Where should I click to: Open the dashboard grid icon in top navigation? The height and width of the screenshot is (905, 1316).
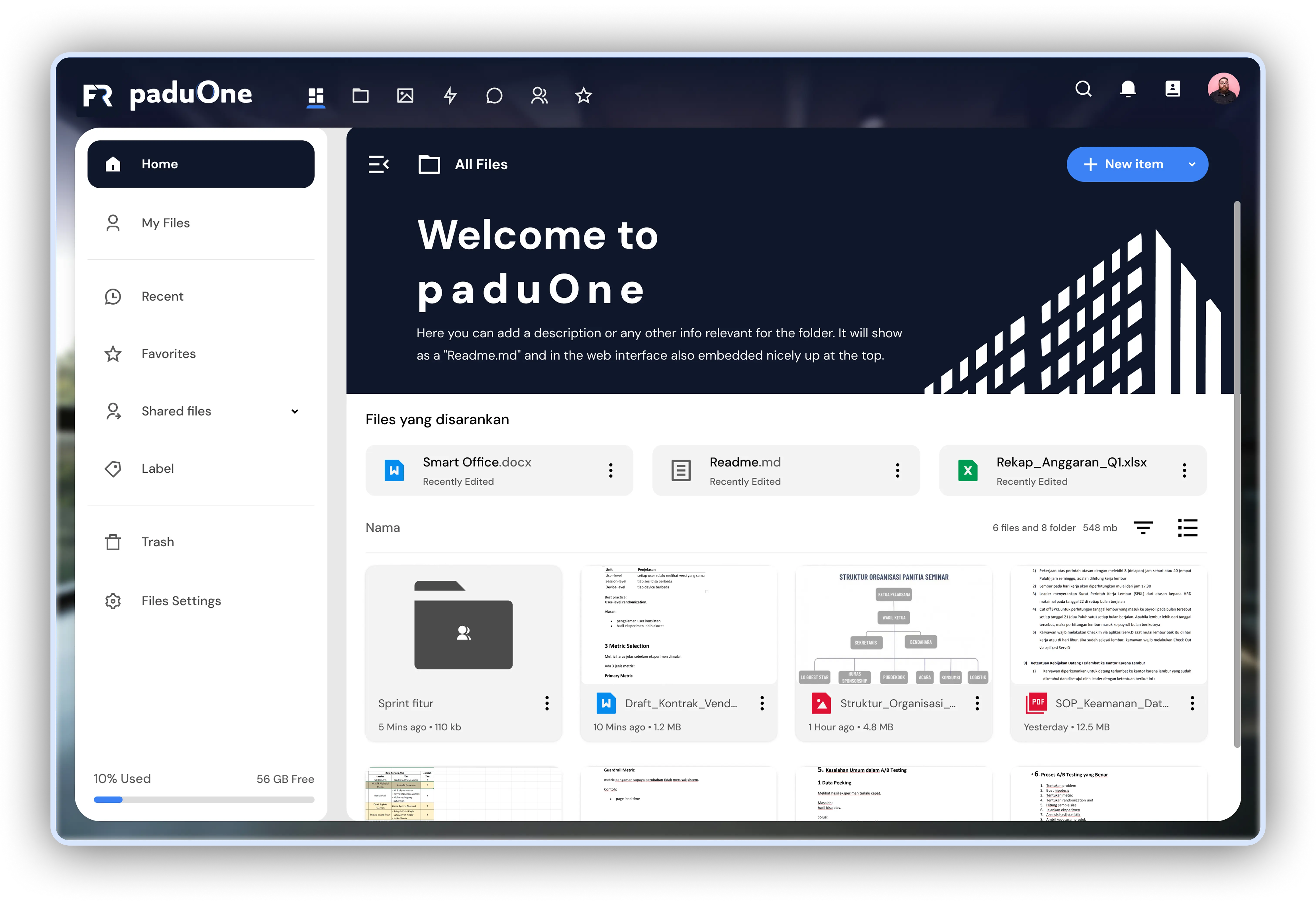[316, 95]
